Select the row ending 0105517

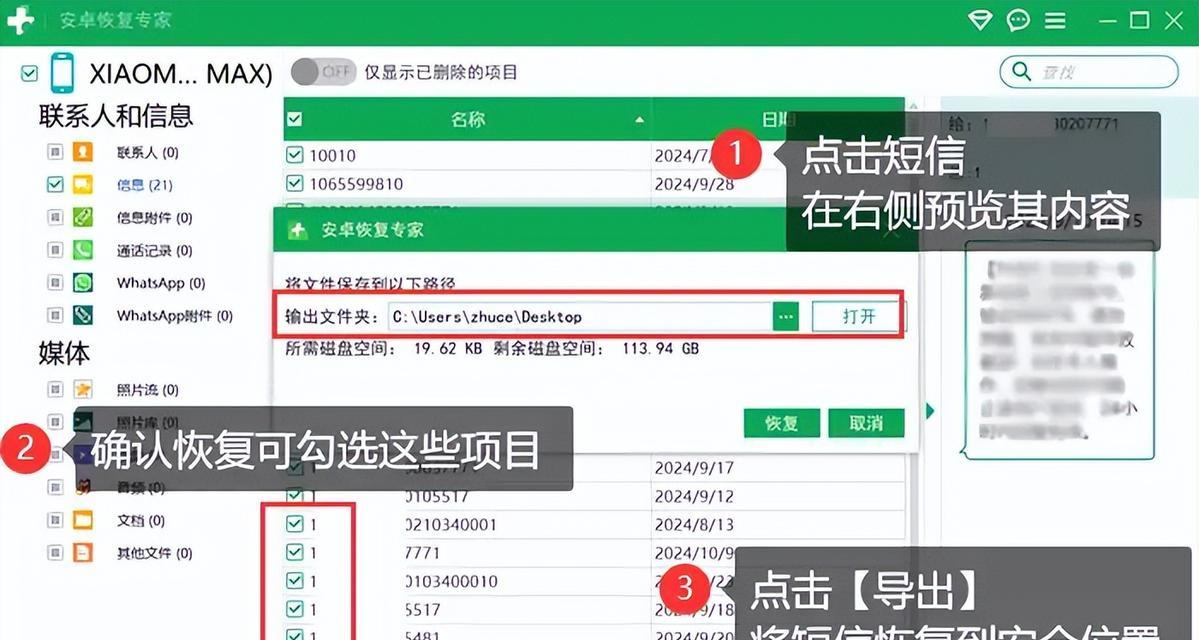437,496
